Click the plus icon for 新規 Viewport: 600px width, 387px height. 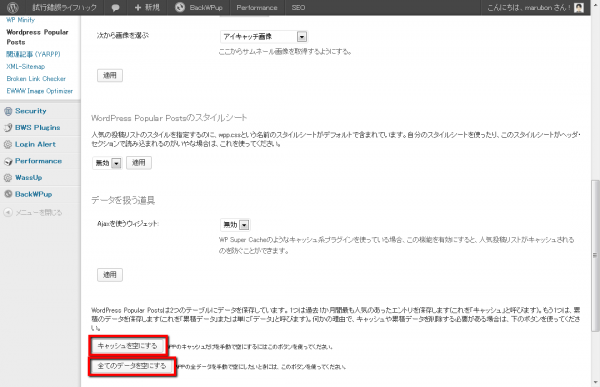(x=138, y=7)
